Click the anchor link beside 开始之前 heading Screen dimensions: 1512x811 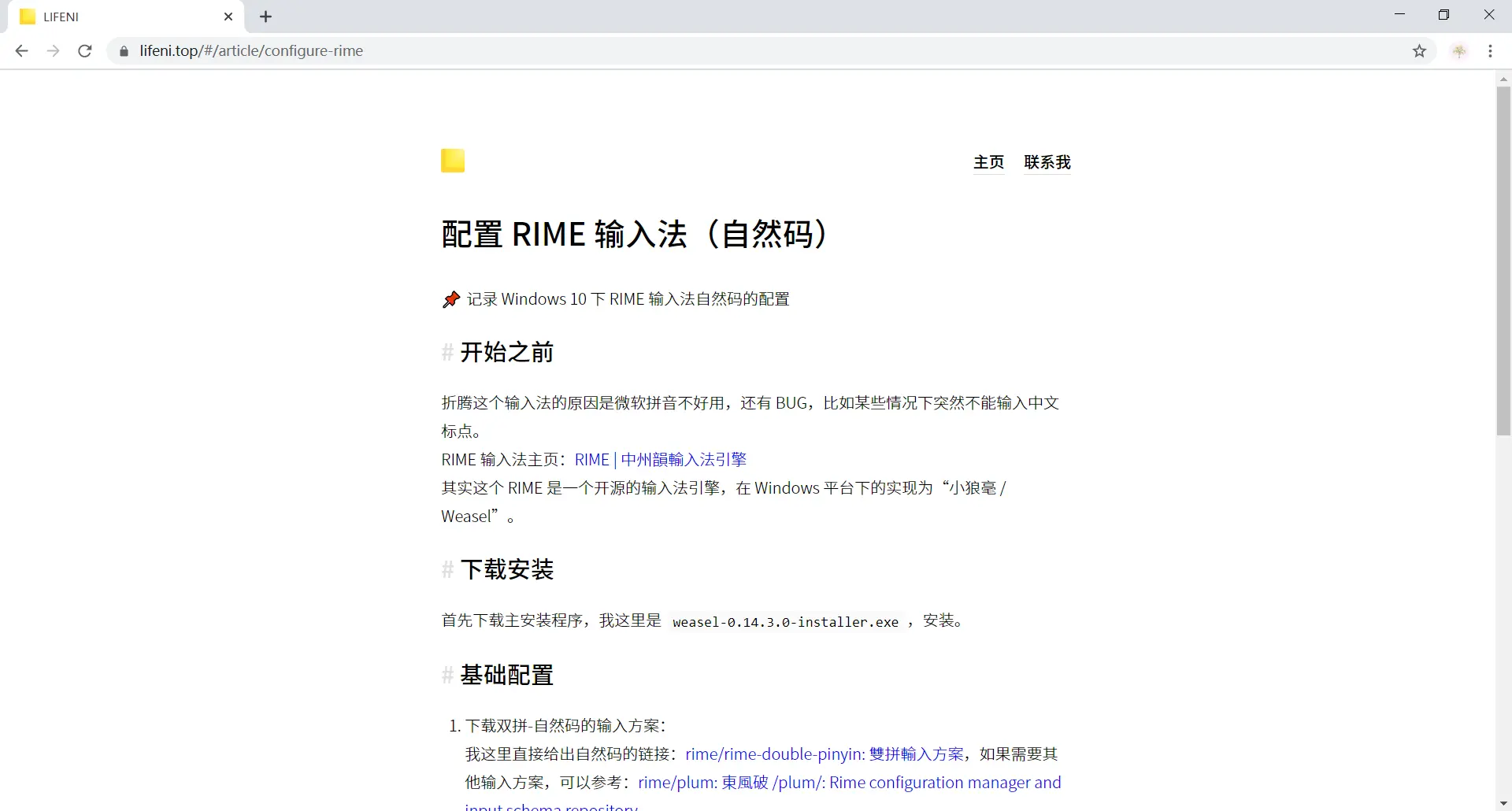(x=447, y=352)
